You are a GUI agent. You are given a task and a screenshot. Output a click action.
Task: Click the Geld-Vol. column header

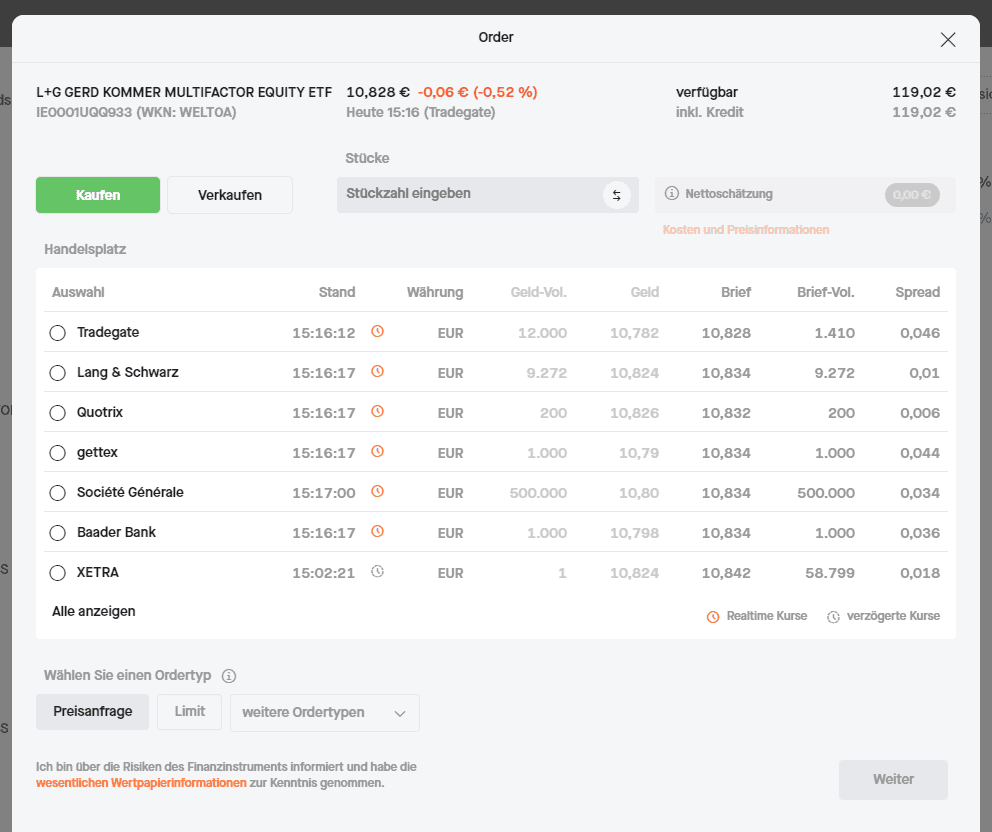(538, 292)
